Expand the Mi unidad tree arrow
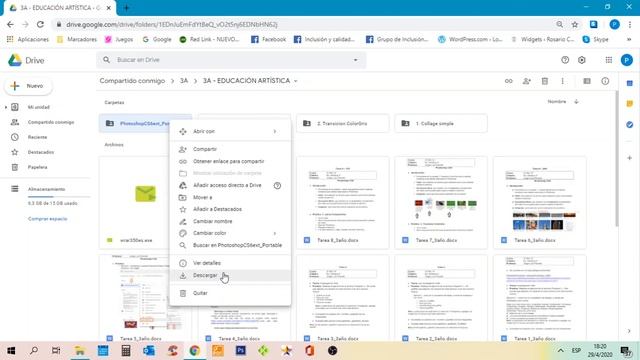Viewport: 640px width, 360px height. [6, 107]
